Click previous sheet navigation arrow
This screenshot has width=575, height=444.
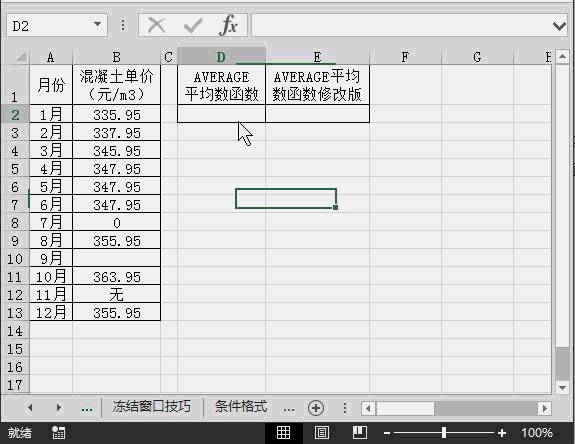pos(30,407)
